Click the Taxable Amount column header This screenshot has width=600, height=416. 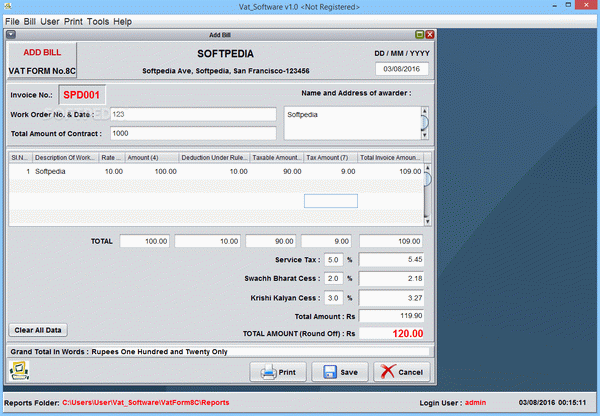pos(277,157)
